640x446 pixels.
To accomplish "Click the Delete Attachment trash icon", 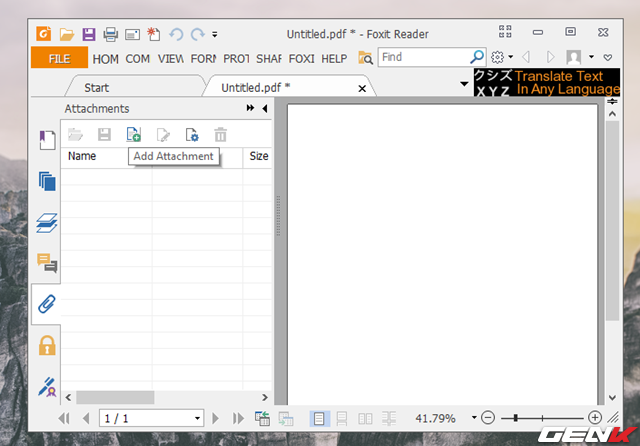I will click(x=220, y=134).
